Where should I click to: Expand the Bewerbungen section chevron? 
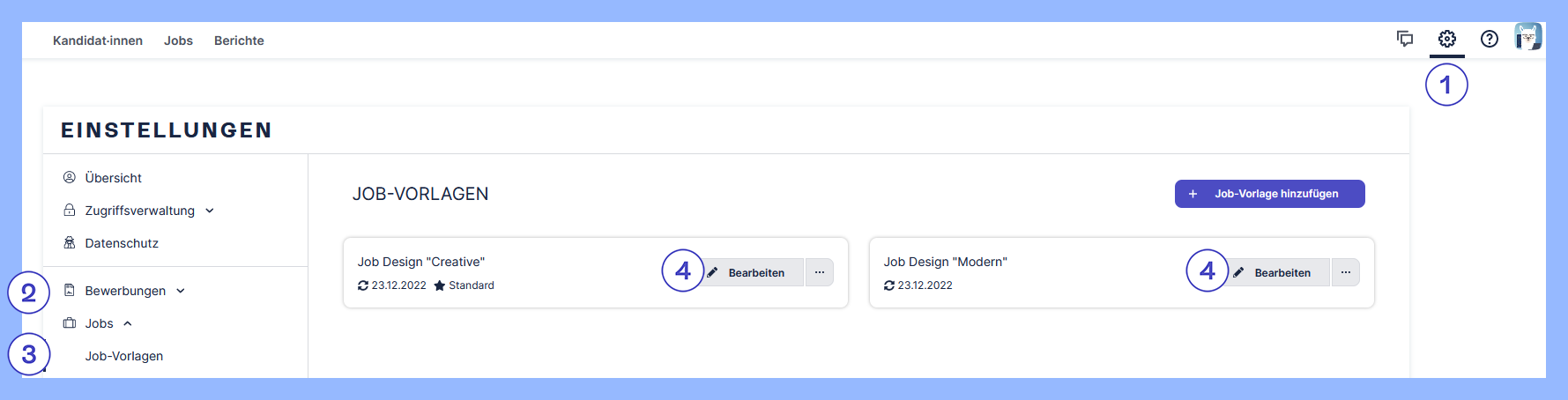click(x=181, y=291)
